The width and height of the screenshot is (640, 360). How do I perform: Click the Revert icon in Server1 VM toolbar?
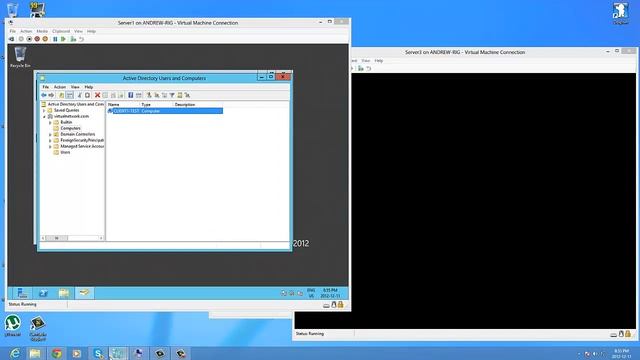click(82, 39)
